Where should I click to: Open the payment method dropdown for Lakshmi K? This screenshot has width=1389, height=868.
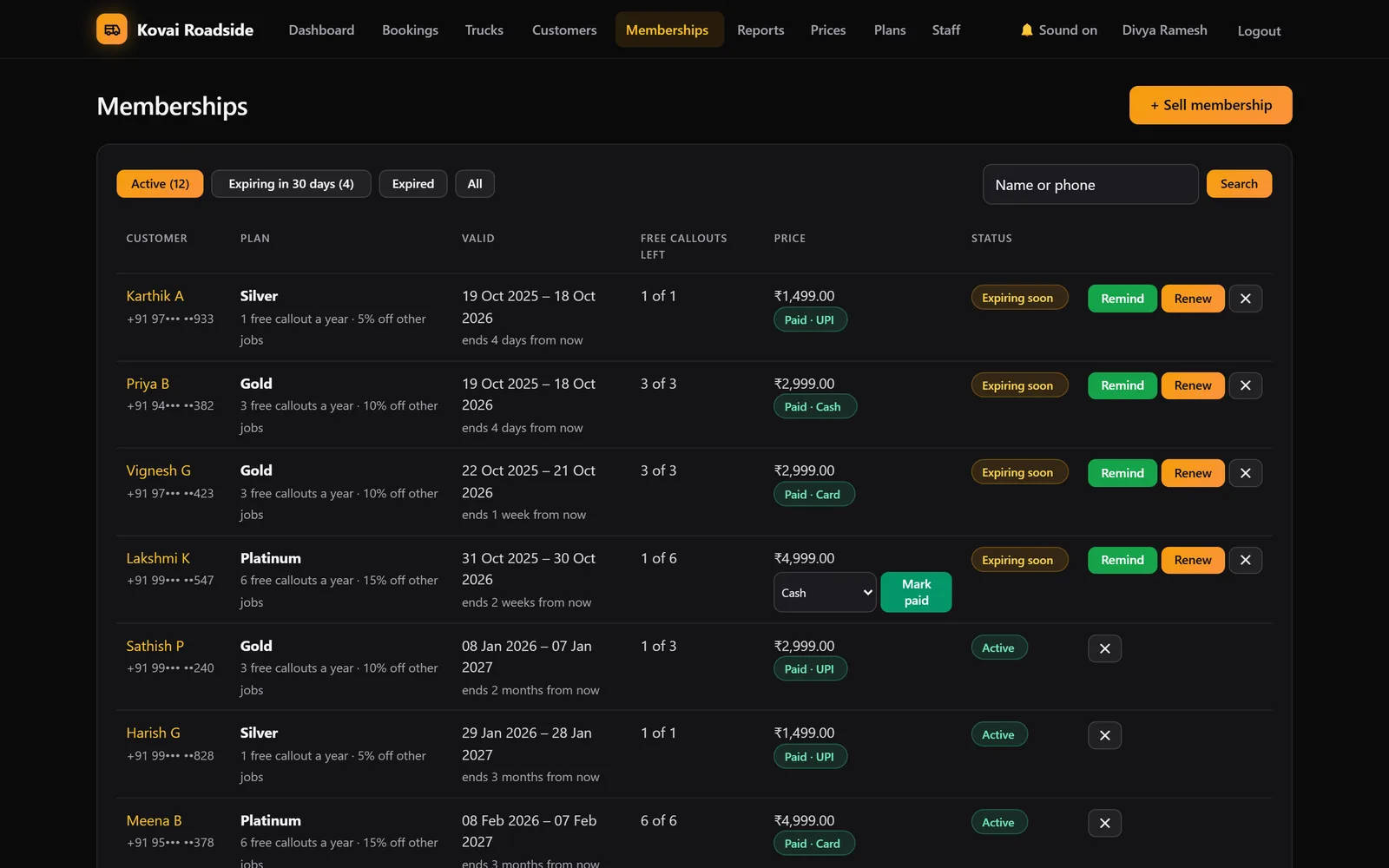click(x=825, y=592)
